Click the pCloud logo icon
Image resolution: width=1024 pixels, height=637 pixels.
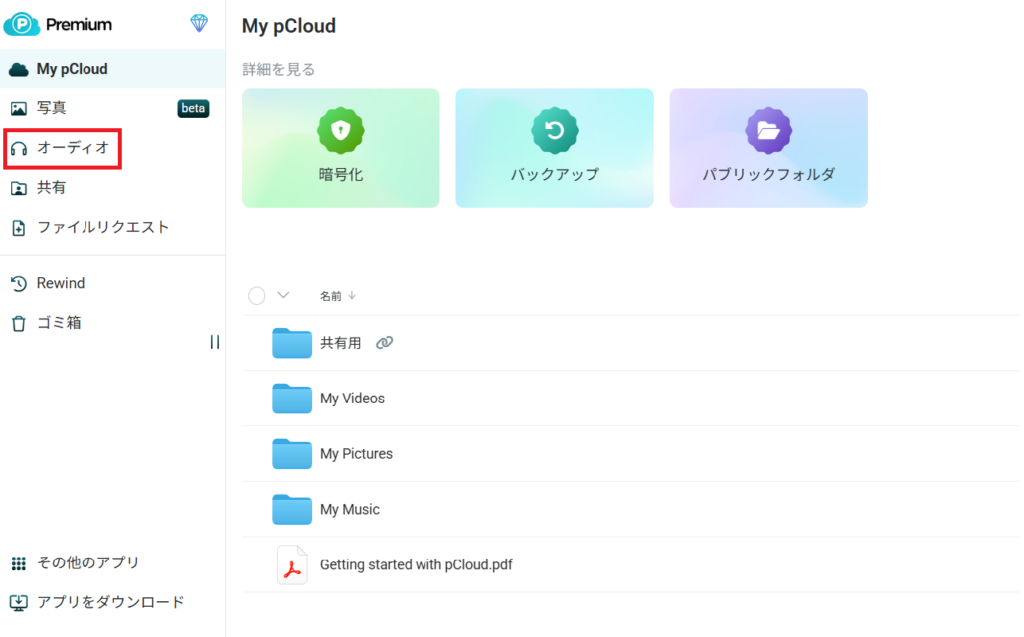pyautogui.click(x=21, y=24)
